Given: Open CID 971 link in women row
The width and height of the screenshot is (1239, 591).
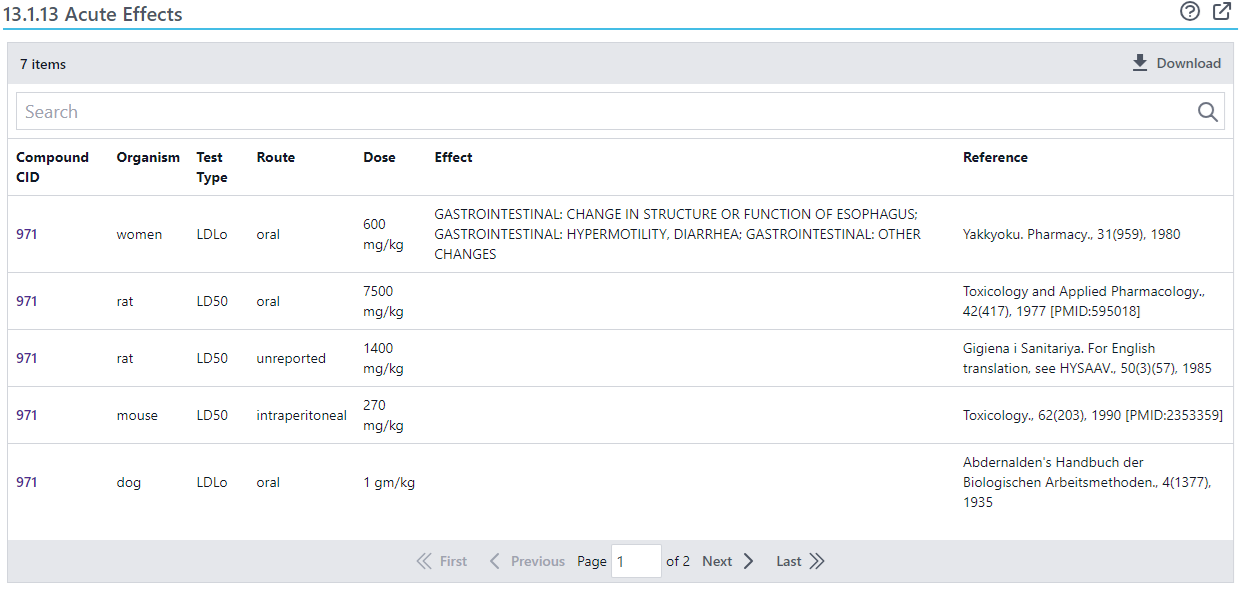Looking at the screenshot, I should pyautogui.click(x=27, y=234).
